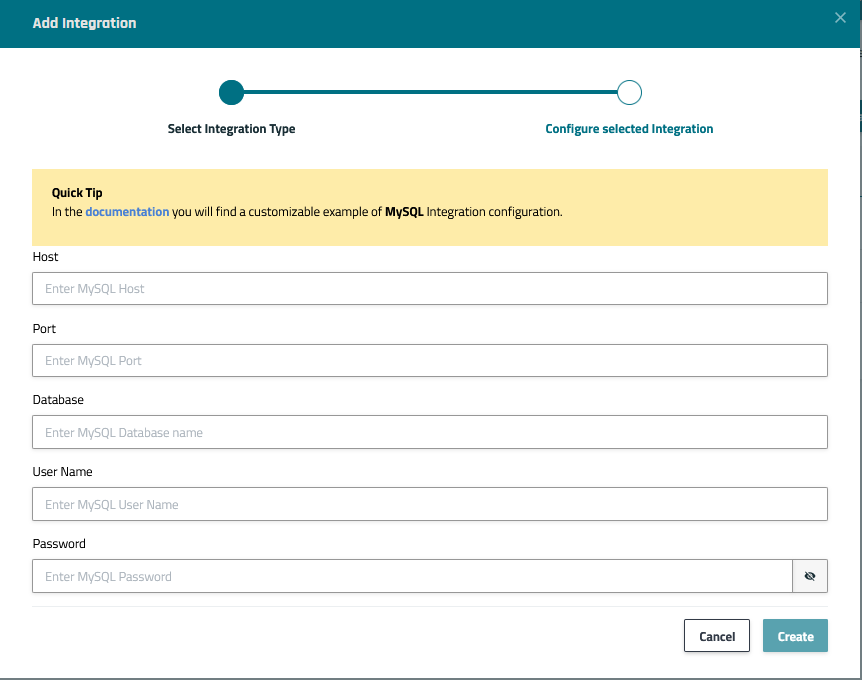This screenshot has width=862, height=680.
Task: Click the empty second step circle
Action: click(x=629, y=93)
